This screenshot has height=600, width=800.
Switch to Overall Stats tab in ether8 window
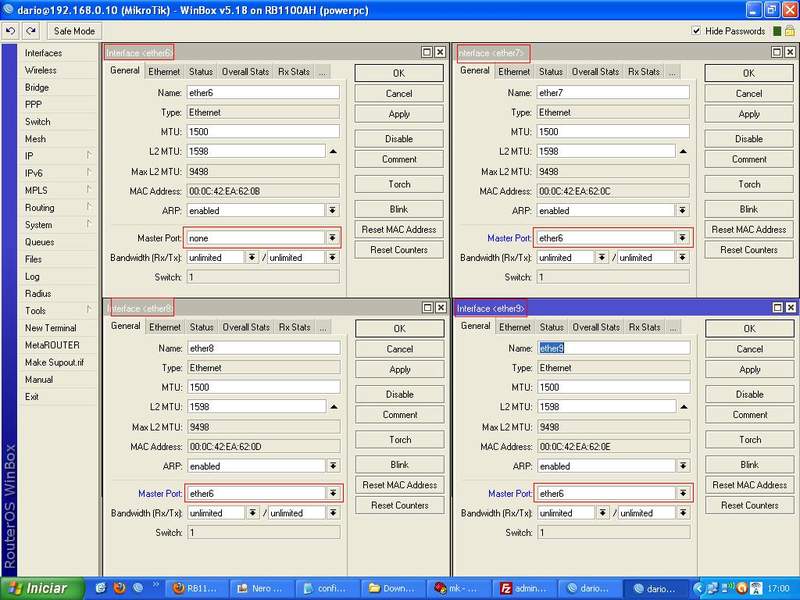(246, 327)
